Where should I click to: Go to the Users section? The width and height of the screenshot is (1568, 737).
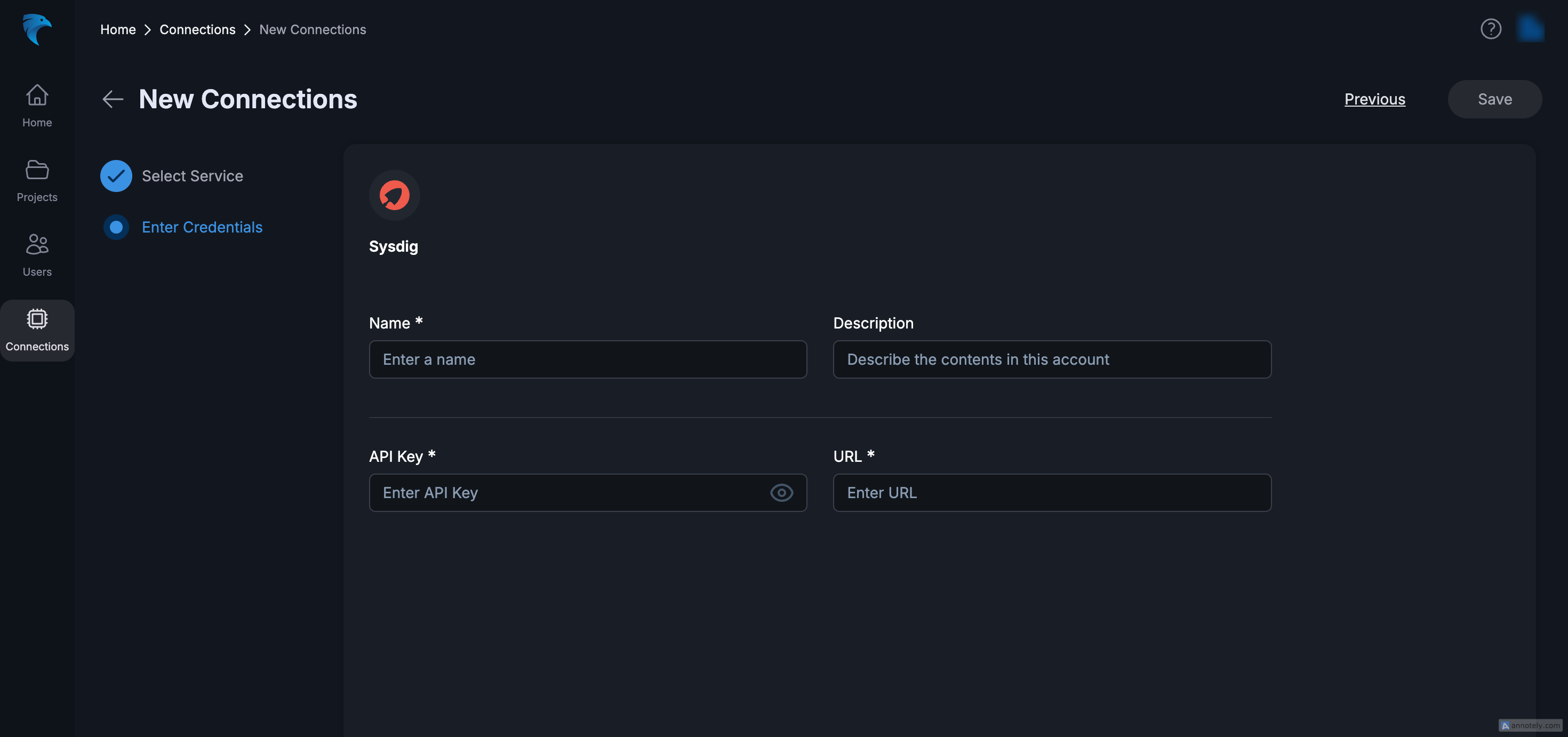click(x=36, y=255)
